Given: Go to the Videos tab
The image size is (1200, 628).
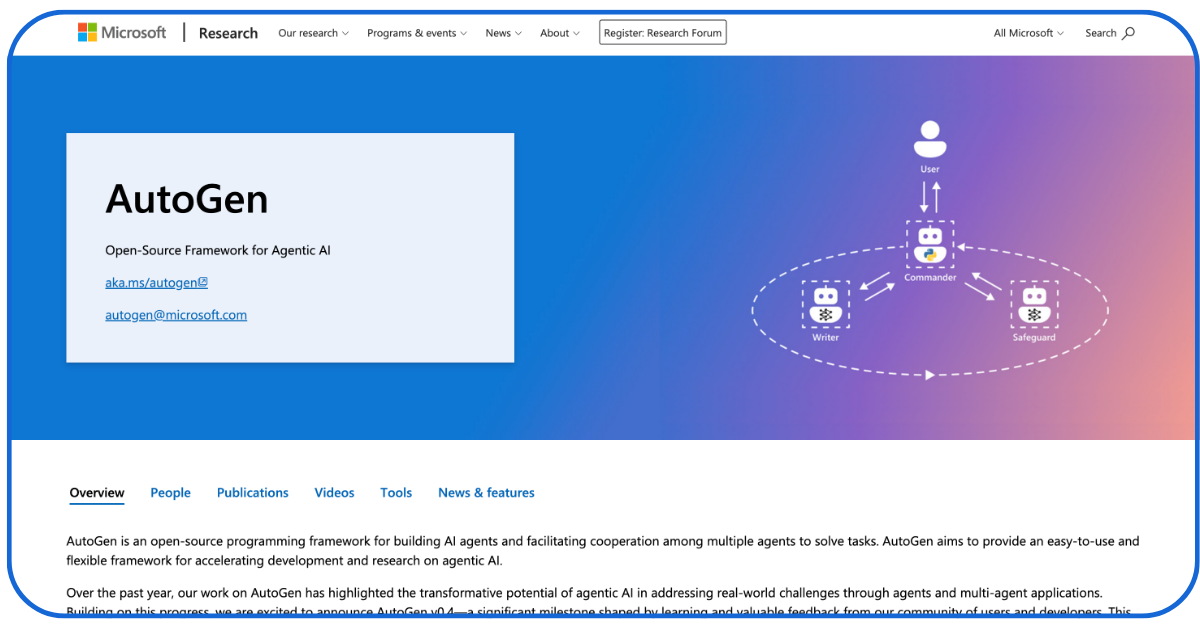Looking at the screenshot, I should 334,493.
